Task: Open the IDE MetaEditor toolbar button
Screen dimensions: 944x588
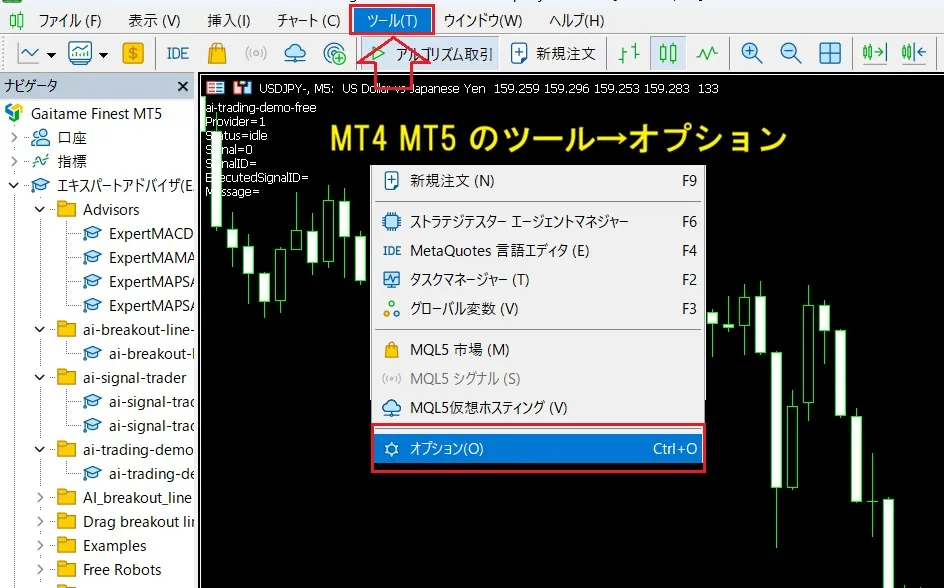Action: pyautogui.click(x=177, y=53)
